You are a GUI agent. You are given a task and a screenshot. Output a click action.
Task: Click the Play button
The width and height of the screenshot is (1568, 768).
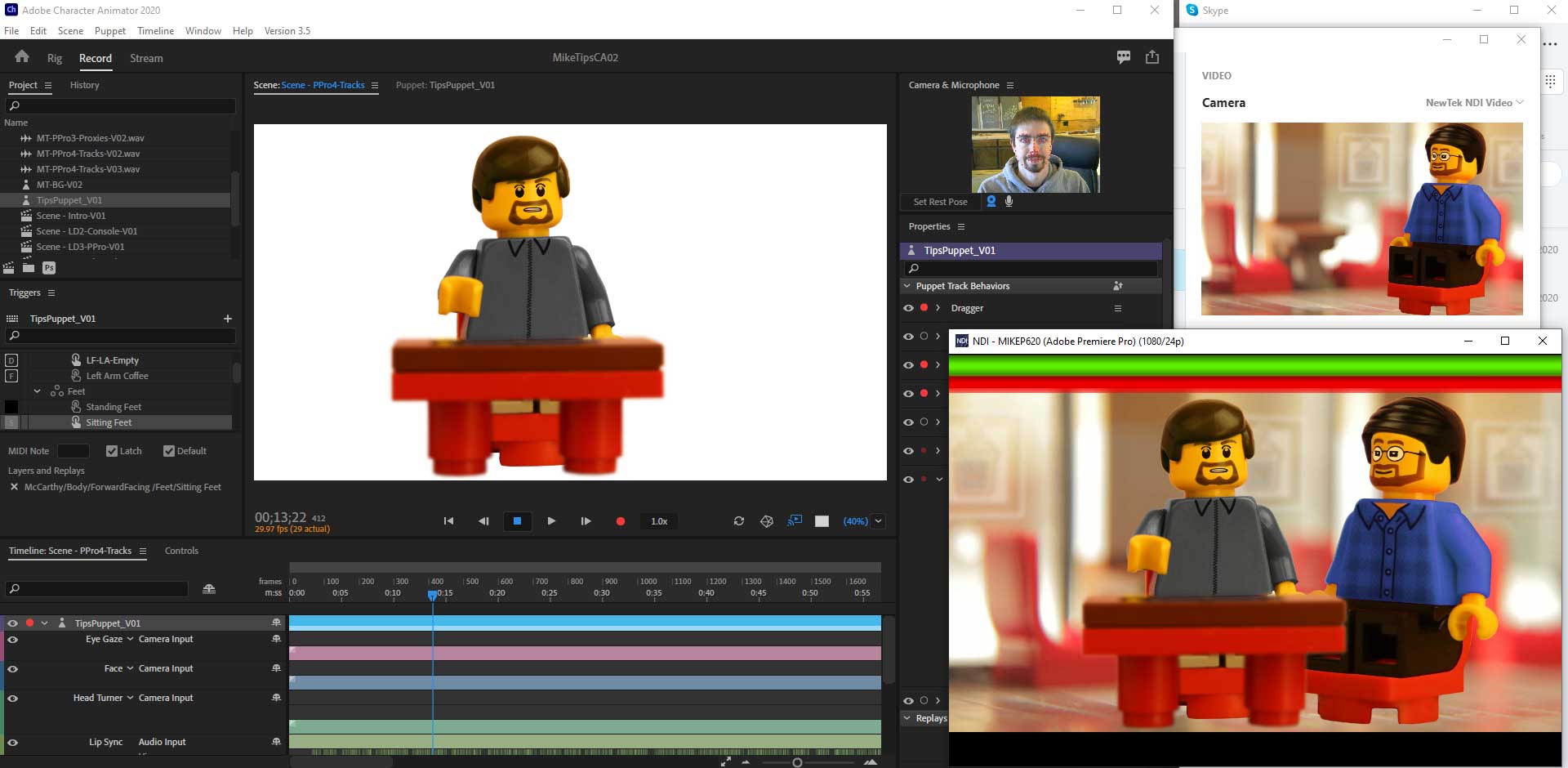(551, 521)
